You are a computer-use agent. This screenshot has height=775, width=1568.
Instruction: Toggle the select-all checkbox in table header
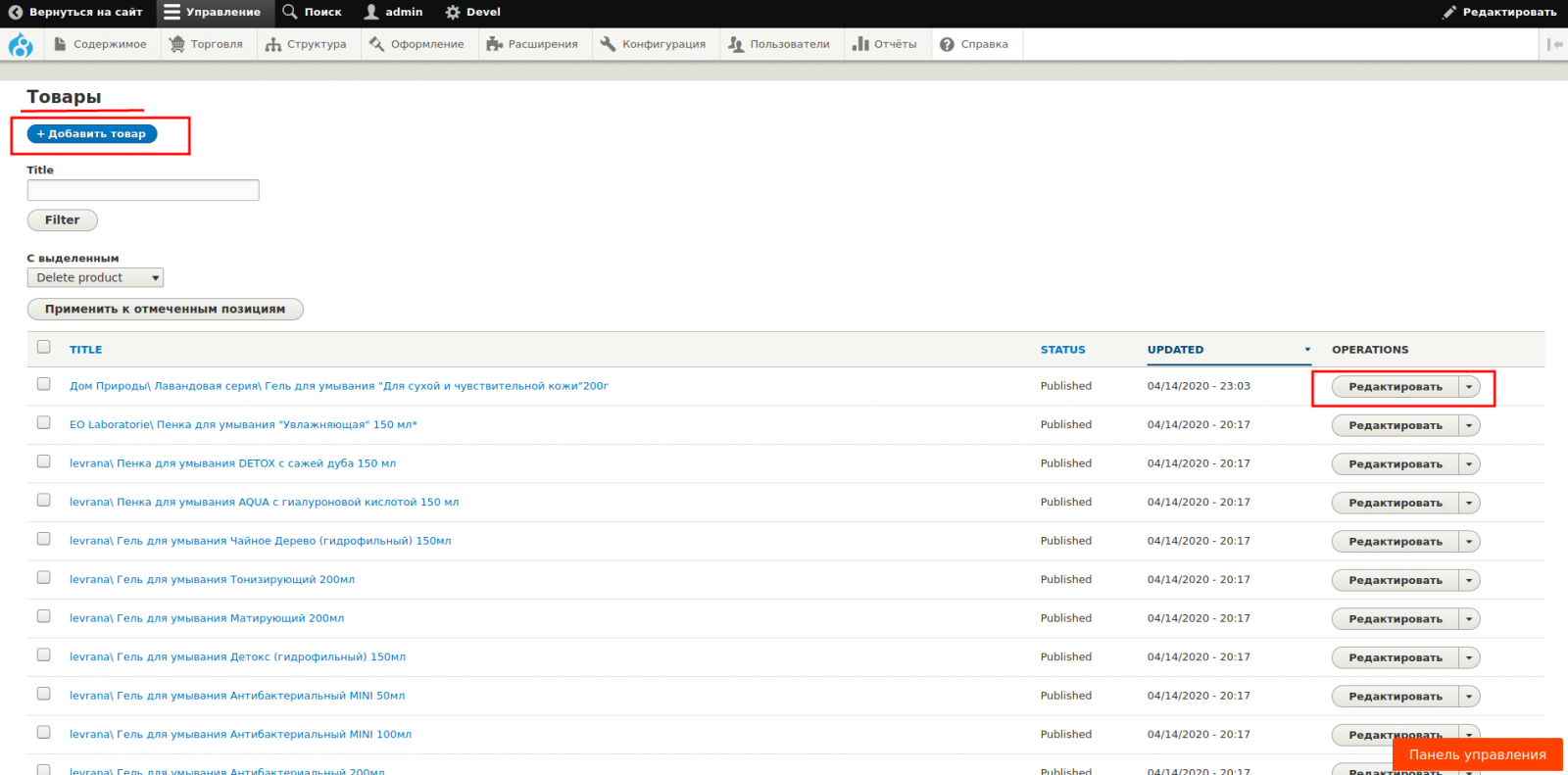pyautogui.click(x=43, y=347)
